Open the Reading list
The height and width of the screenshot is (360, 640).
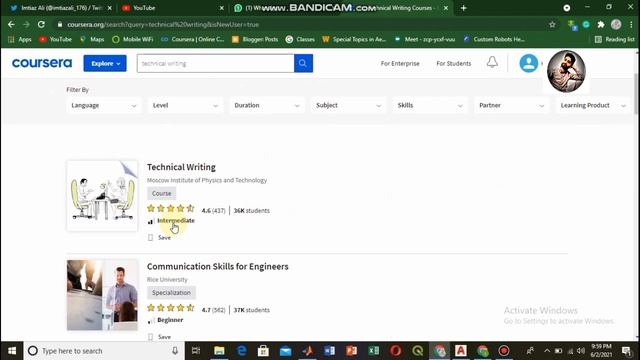[x=614, y=39]
